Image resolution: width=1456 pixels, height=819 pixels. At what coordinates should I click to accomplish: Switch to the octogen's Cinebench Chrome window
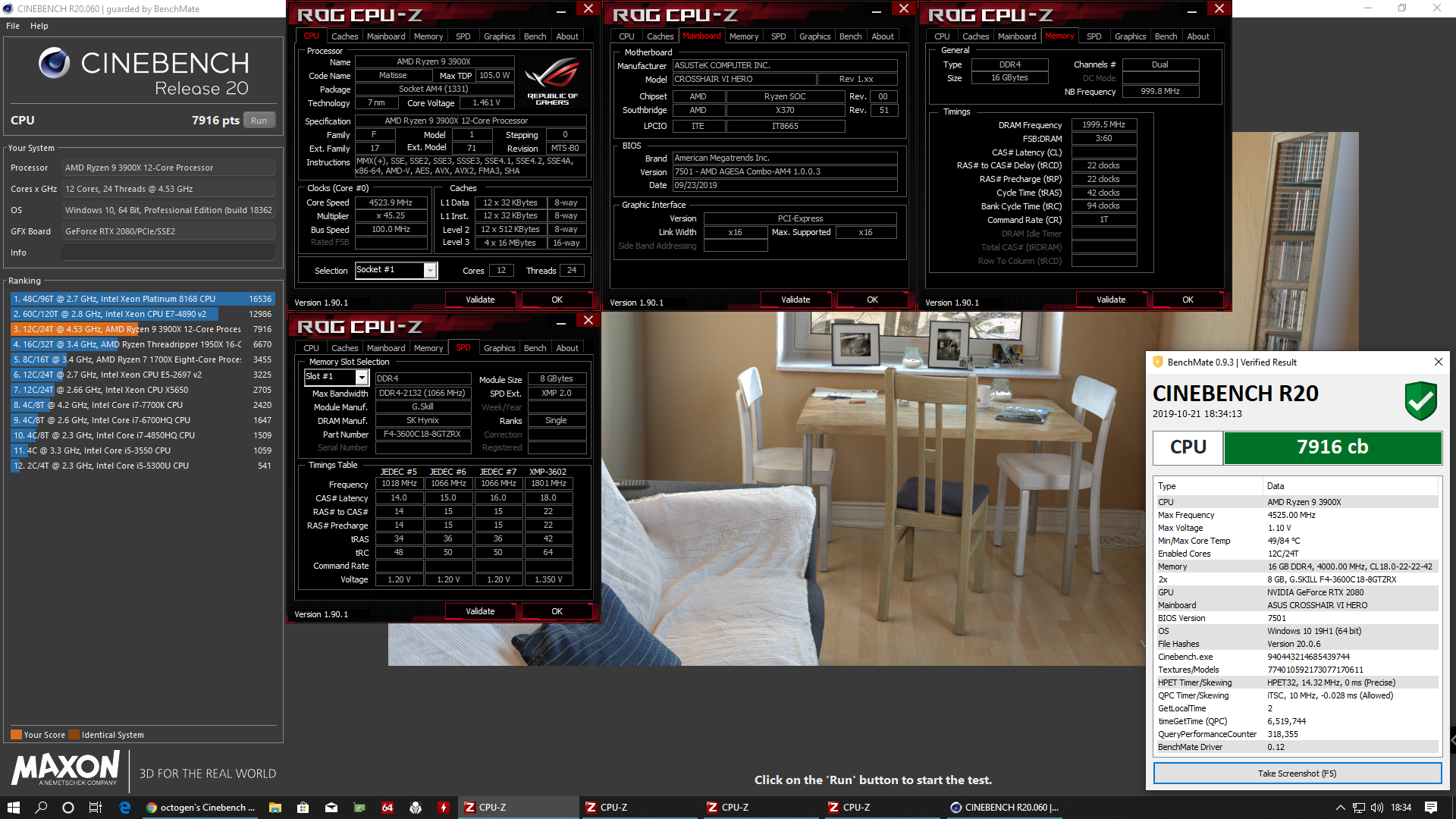pos(201,808)
